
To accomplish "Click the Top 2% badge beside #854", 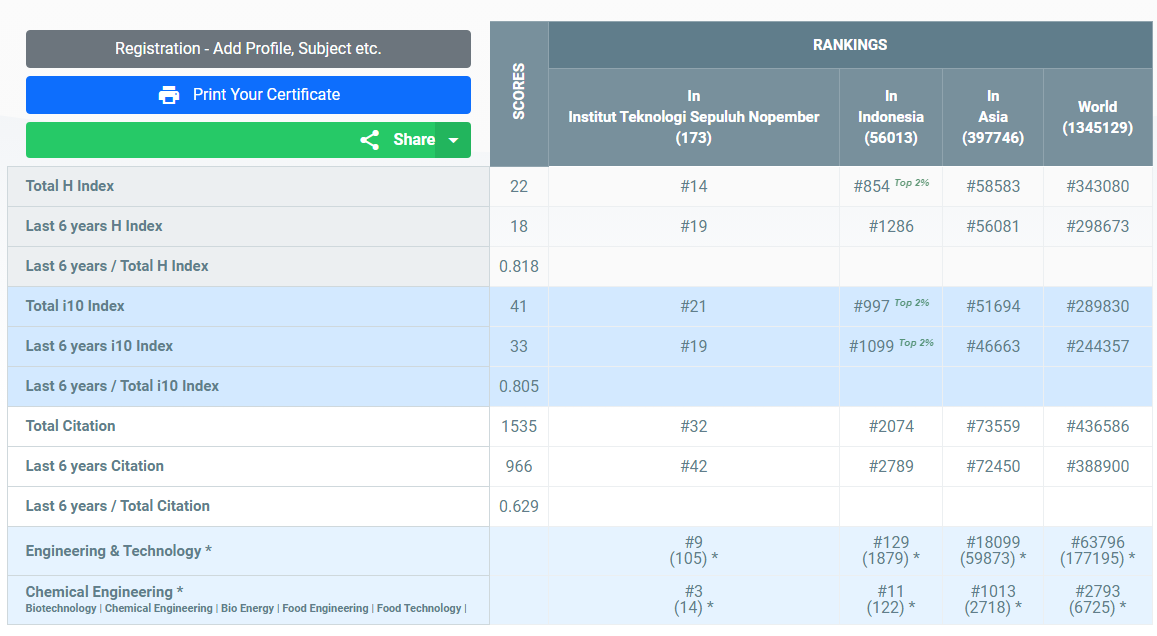I will [x=911, y=183].
